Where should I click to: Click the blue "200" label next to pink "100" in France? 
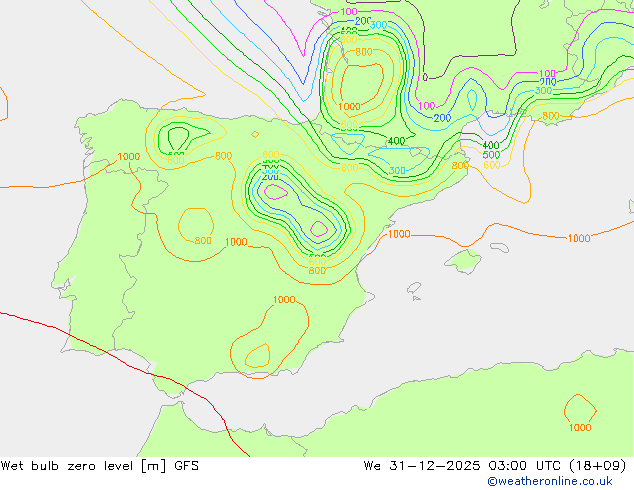442,118
